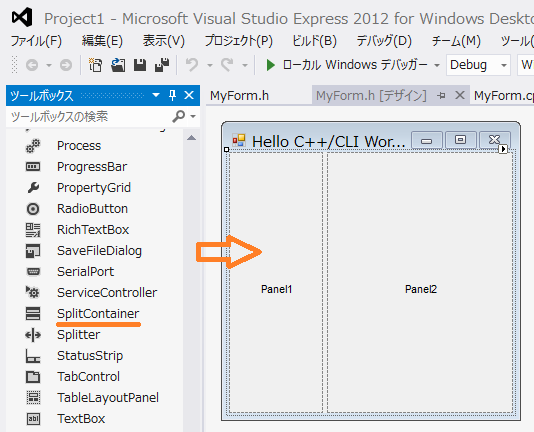Click the toolbox scrollbar up arrow
Viewport: 534px width, 432px height.
[x=192, y=138]
